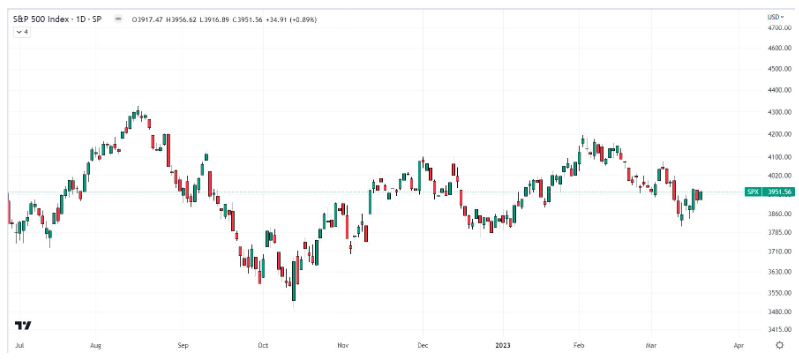Image resolution: width=799 pixels, height=360 pixels.
Task: Select the green SPX 3951.56 price label
Action: [769, 192]
